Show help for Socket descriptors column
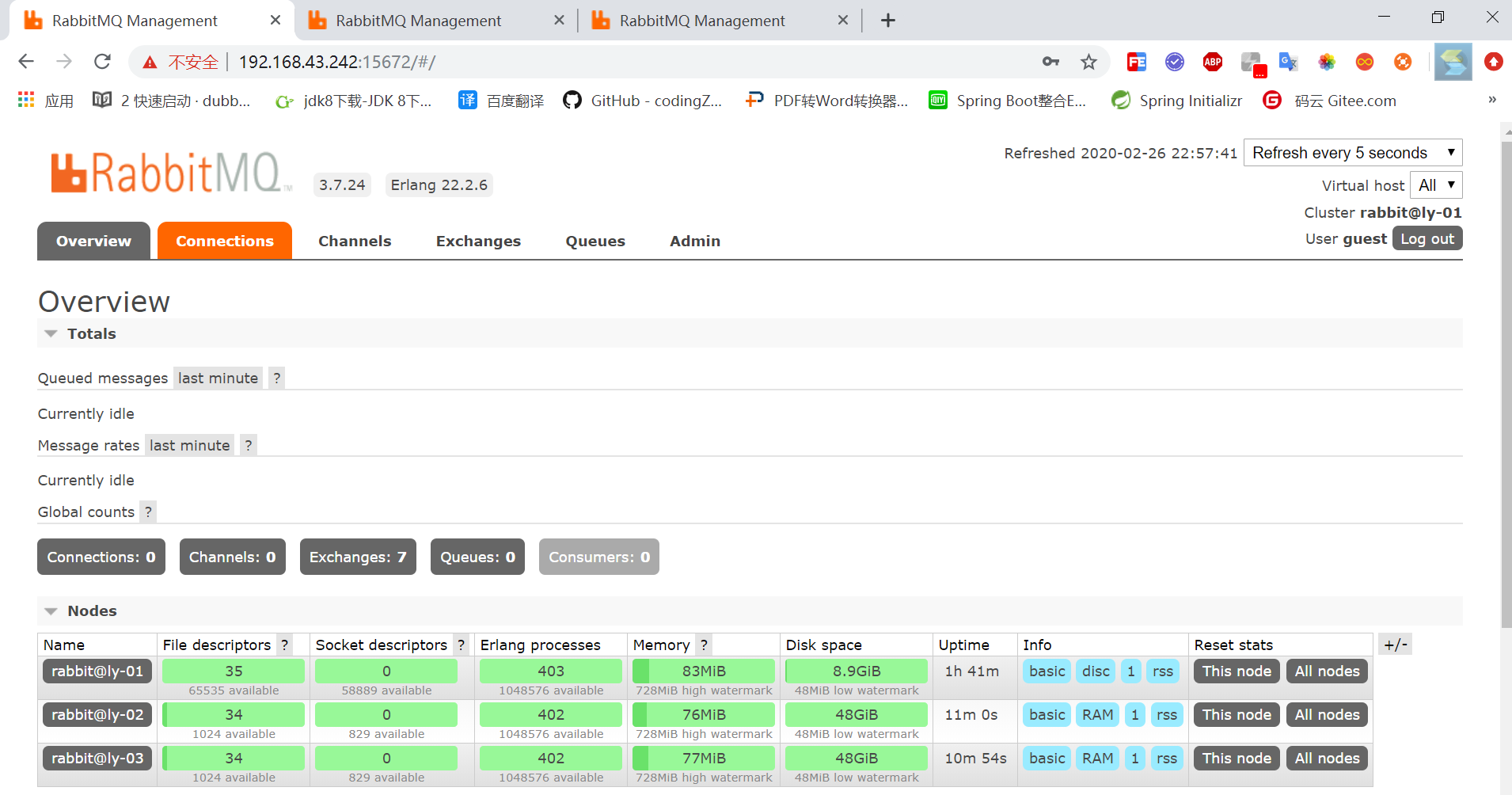 coord(461,645)
